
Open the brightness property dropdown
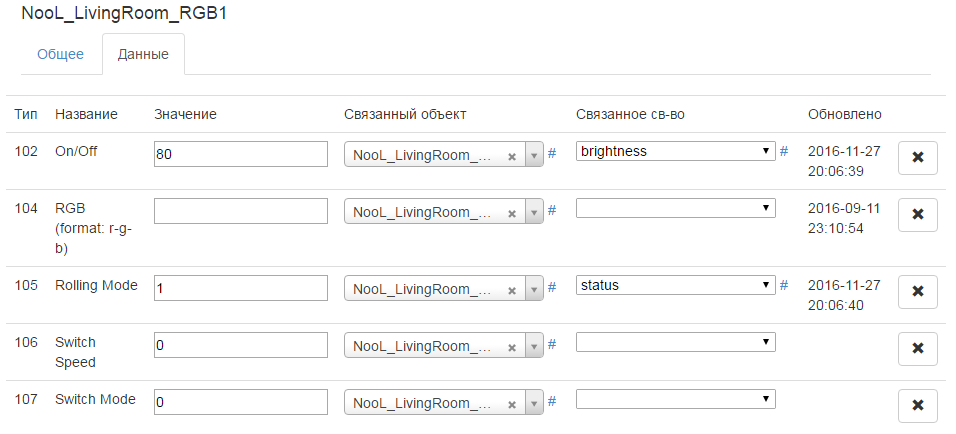point(676,151)
